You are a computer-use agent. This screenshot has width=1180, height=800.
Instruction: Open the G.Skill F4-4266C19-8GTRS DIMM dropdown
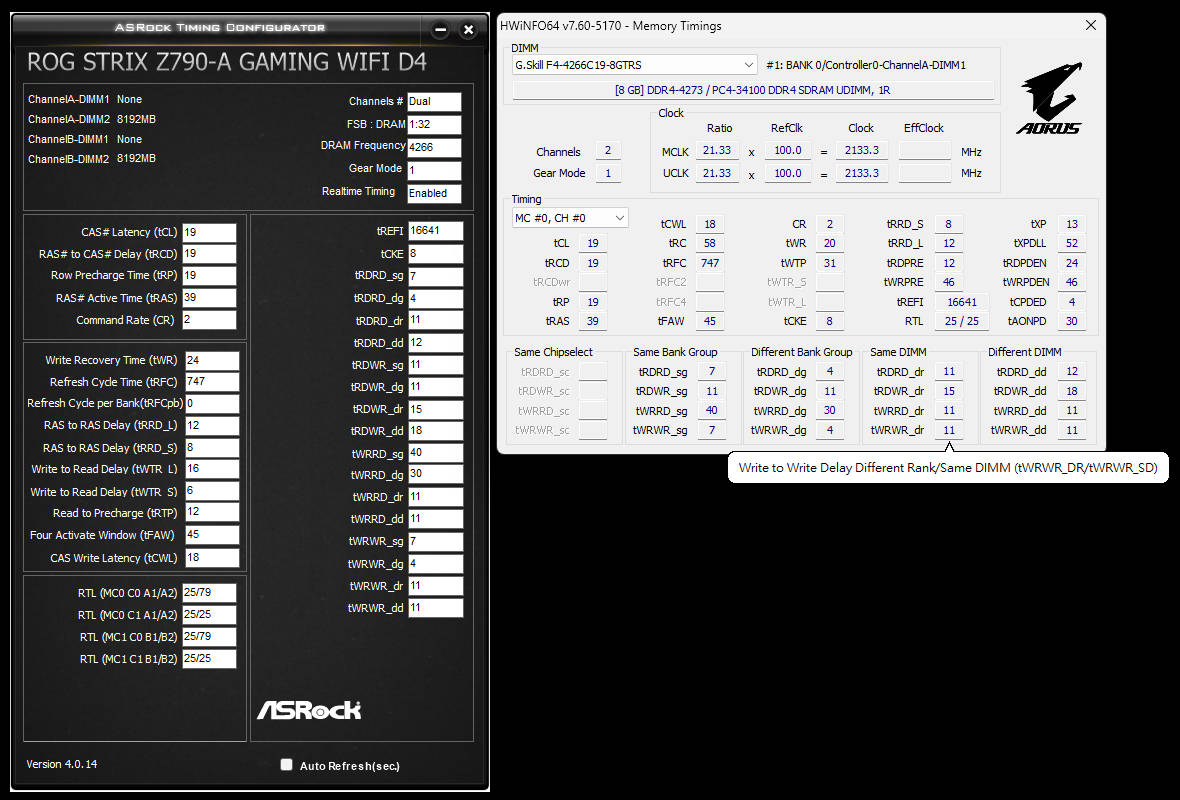click(x=634, y=65)
